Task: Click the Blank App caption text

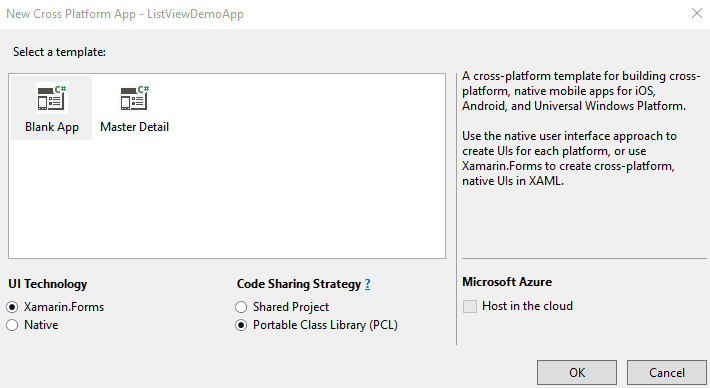Action: point(52,127)
